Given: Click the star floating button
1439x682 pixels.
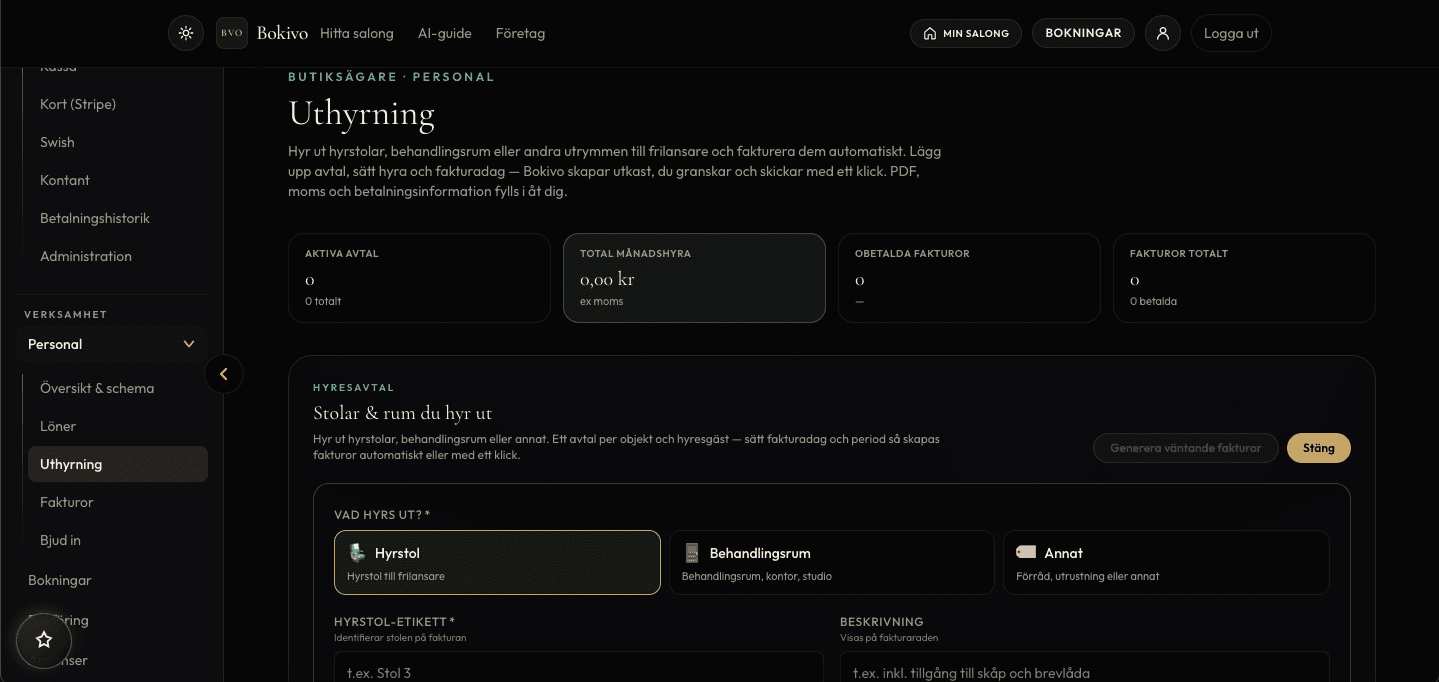Looking at the screenshot, I should (44, 640).
